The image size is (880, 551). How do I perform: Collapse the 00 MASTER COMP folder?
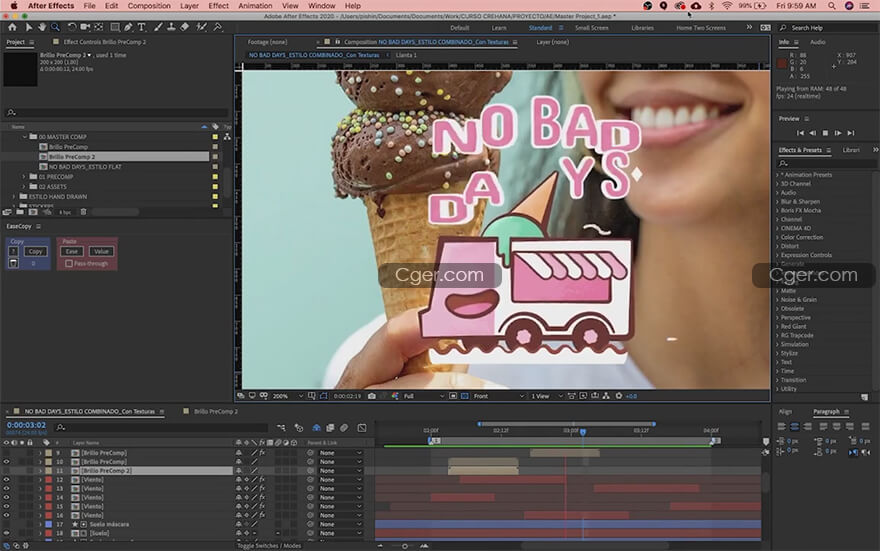(x=25, y=137)
